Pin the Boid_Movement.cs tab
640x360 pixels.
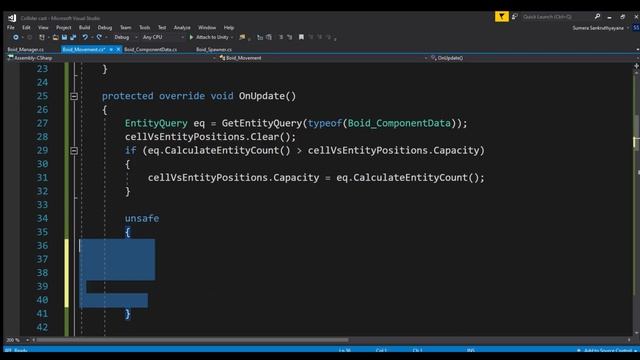click(x=111, y=49)
